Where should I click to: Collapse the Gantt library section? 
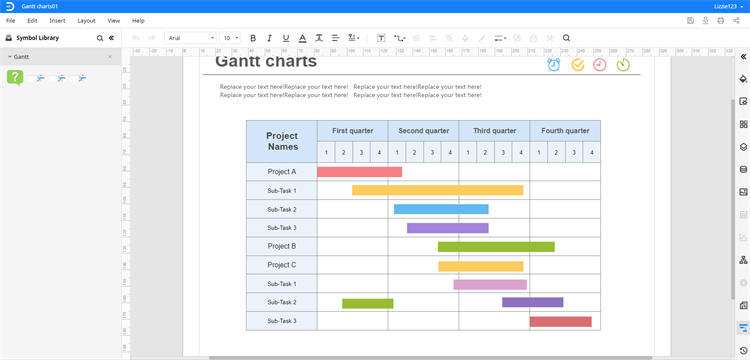click(10, 56)
